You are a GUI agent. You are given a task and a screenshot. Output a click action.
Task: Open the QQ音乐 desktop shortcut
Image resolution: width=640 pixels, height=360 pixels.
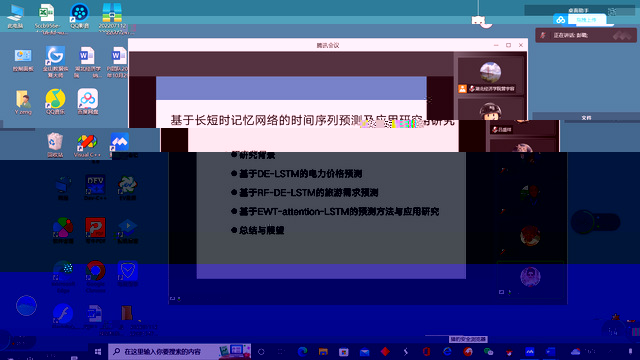pos(56,102)
